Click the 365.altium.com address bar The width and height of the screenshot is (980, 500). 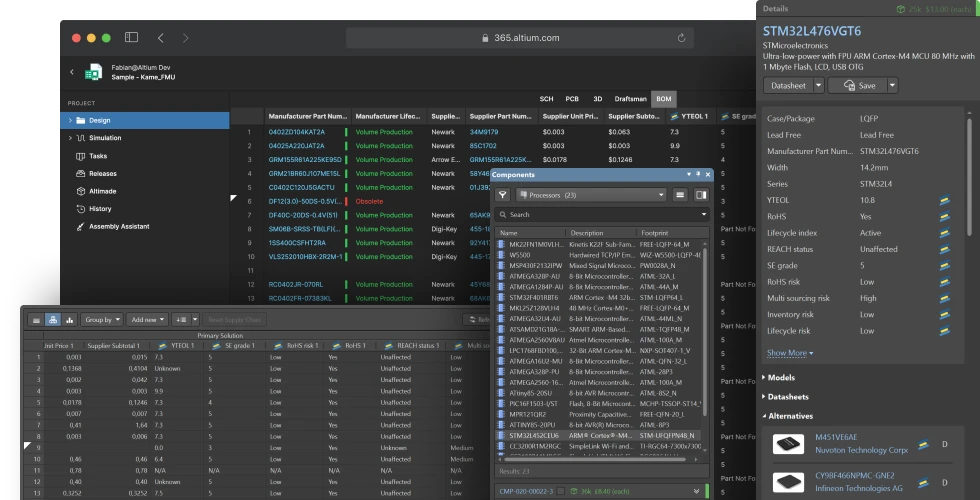pos(520,38)
